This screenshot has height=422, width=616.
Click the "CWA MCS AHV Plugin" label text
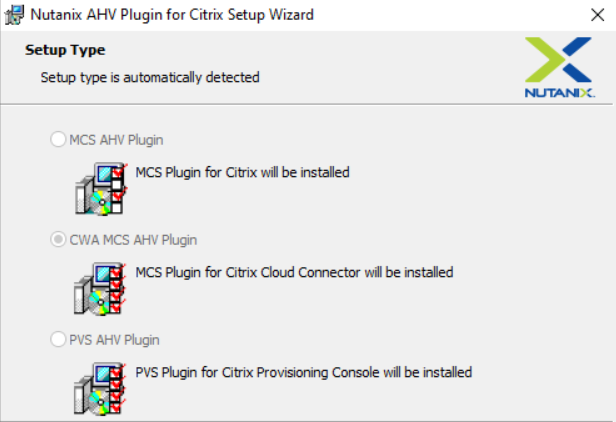click(133, 240)
